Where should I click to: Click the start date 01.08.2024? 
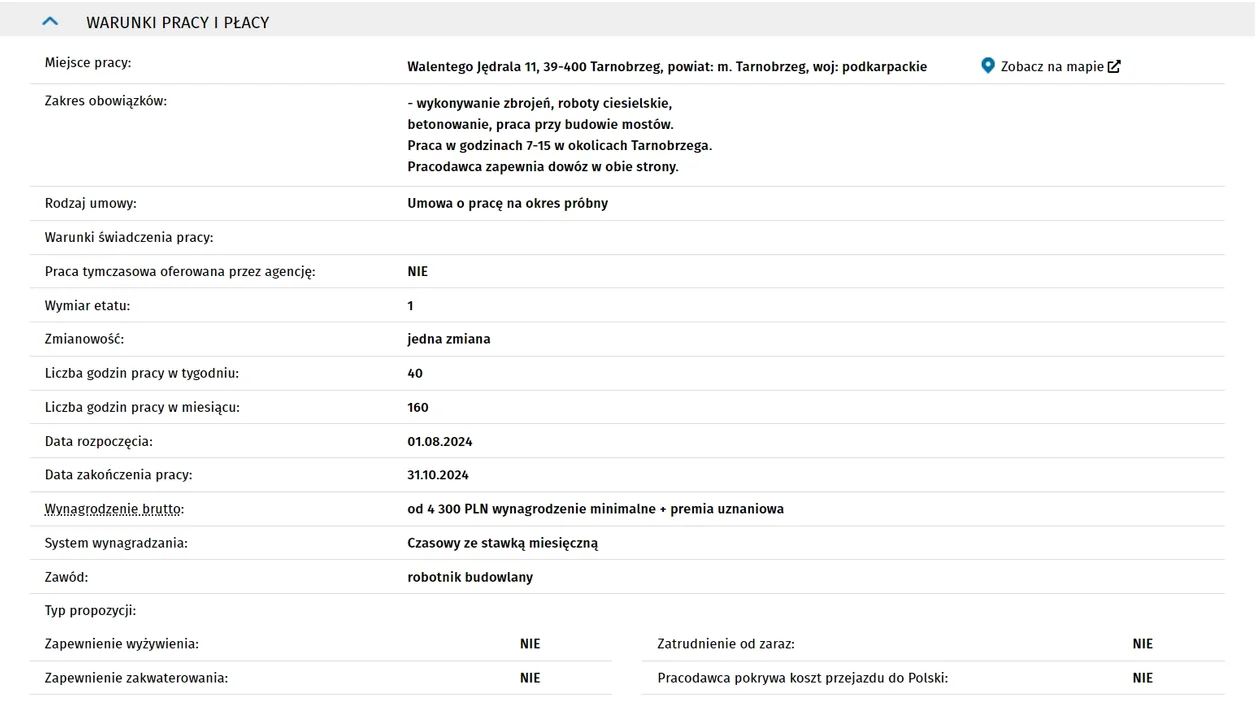[440, 441]
